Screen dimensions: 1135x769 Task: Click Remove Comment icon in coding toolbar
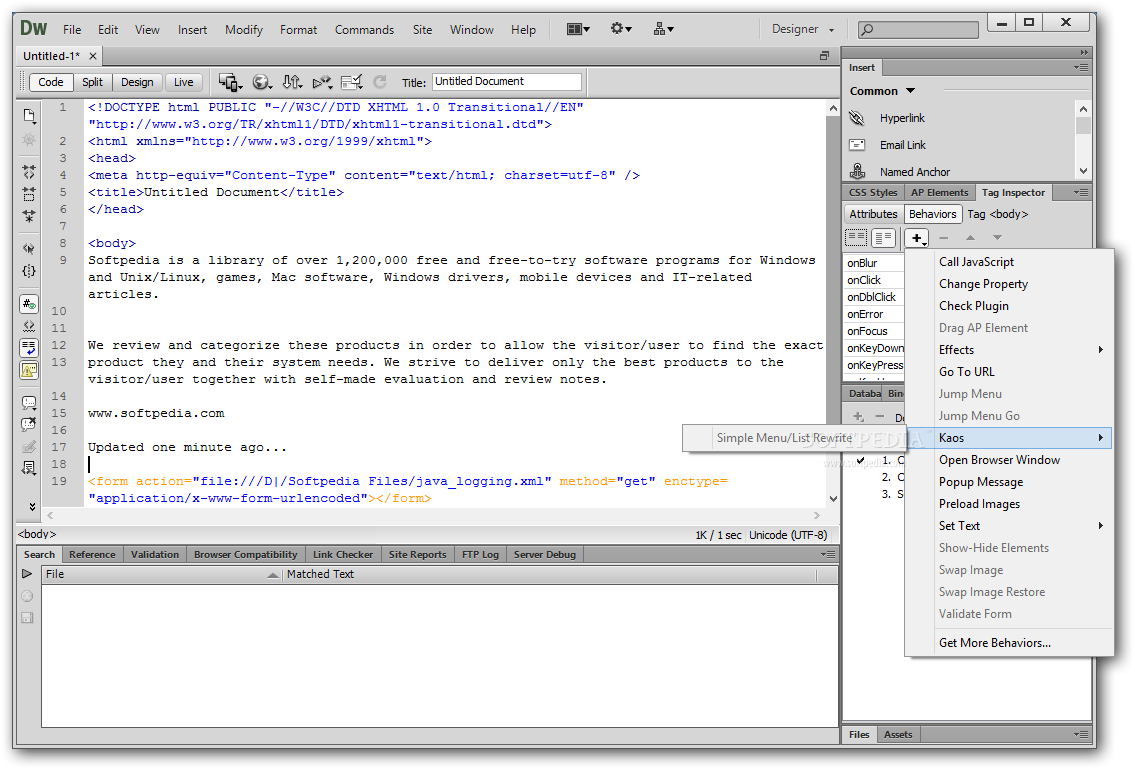[x=29, y=424]
